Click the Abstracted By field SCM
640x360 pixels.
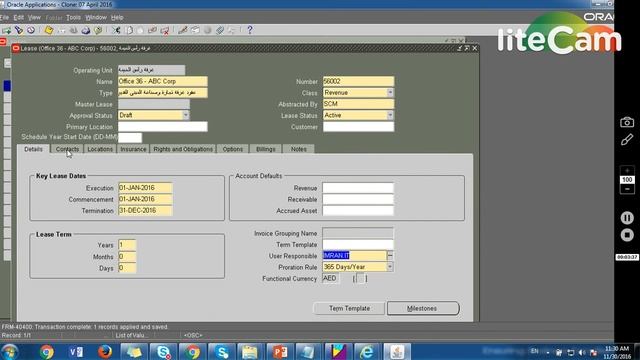click(x=358, y=104)
